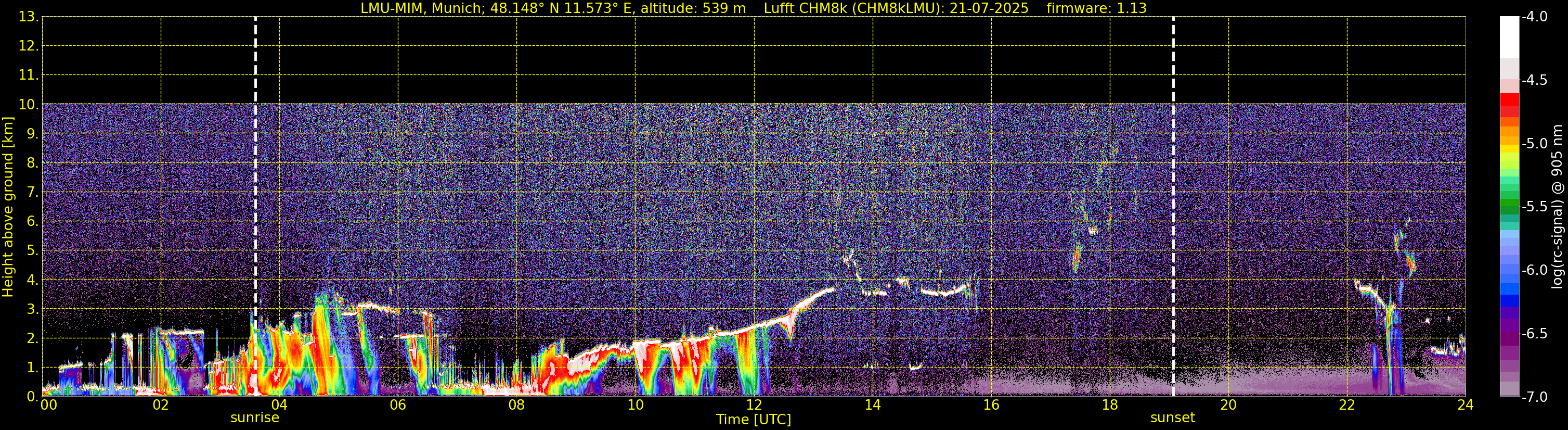Click the "-7.0" colorbar tick label
This screenshot has width=1568, height=430.
[x=1535, y=397]
